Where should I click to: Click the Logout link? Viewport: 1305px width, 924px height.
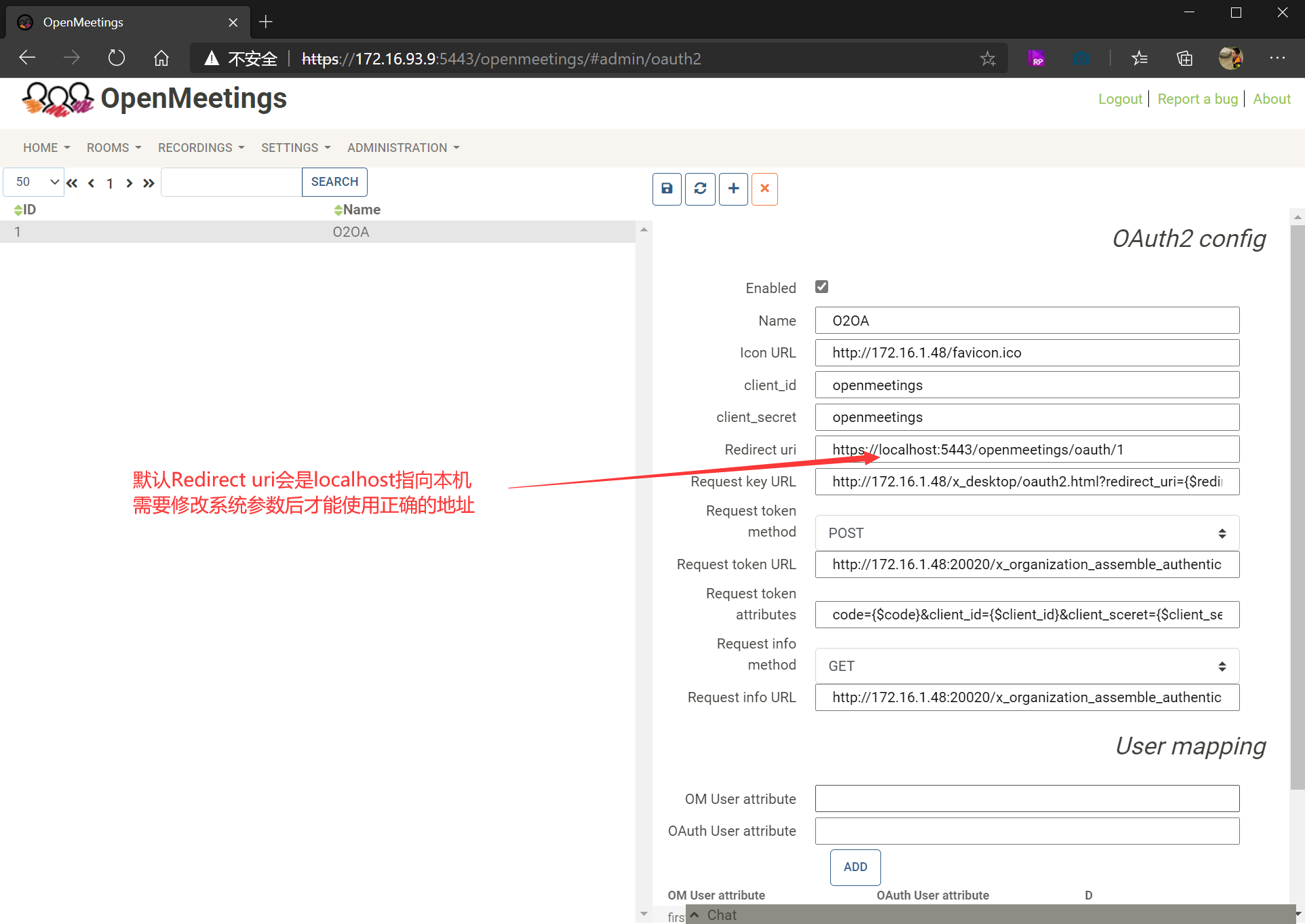coord(1120,99)
